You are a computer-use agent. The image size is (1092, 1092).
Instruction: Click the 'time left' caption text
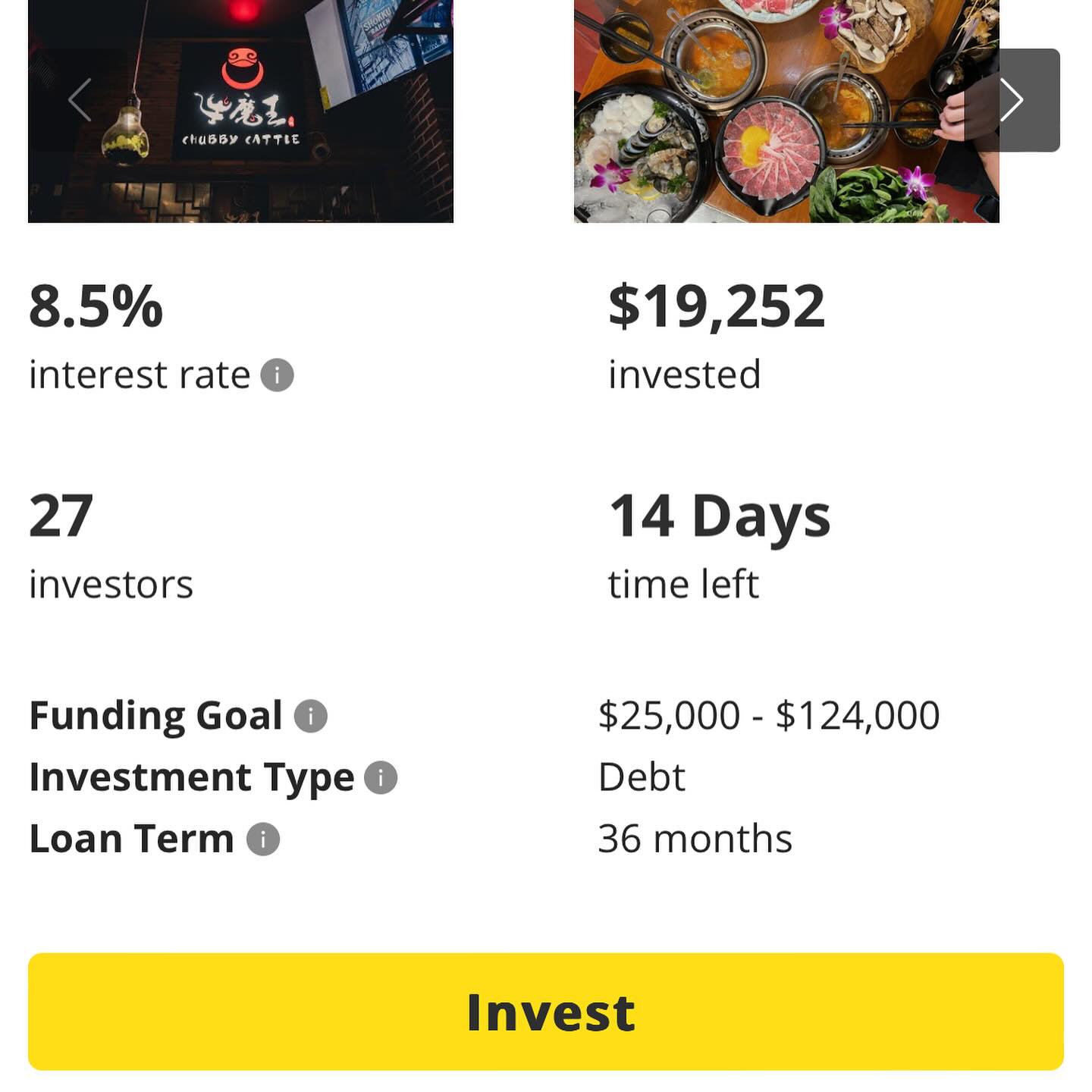tap(682, 585)
